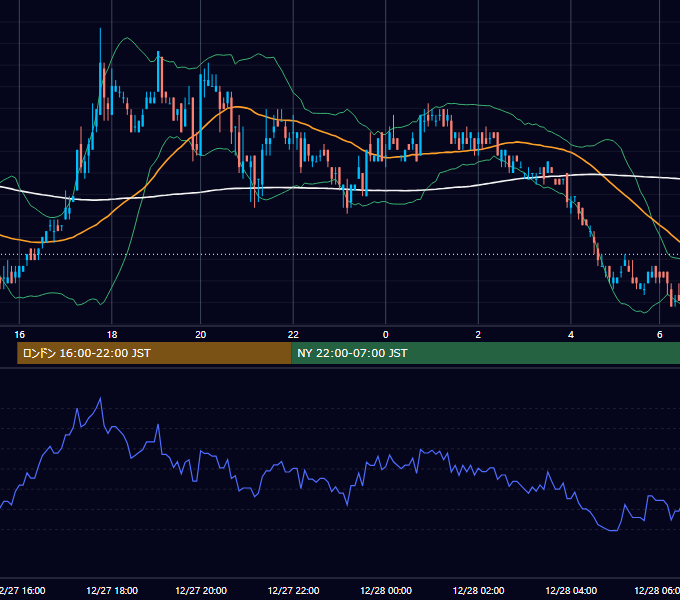Click the lowest trough of the blue oscillator line
680x600 pixels.
614,530
